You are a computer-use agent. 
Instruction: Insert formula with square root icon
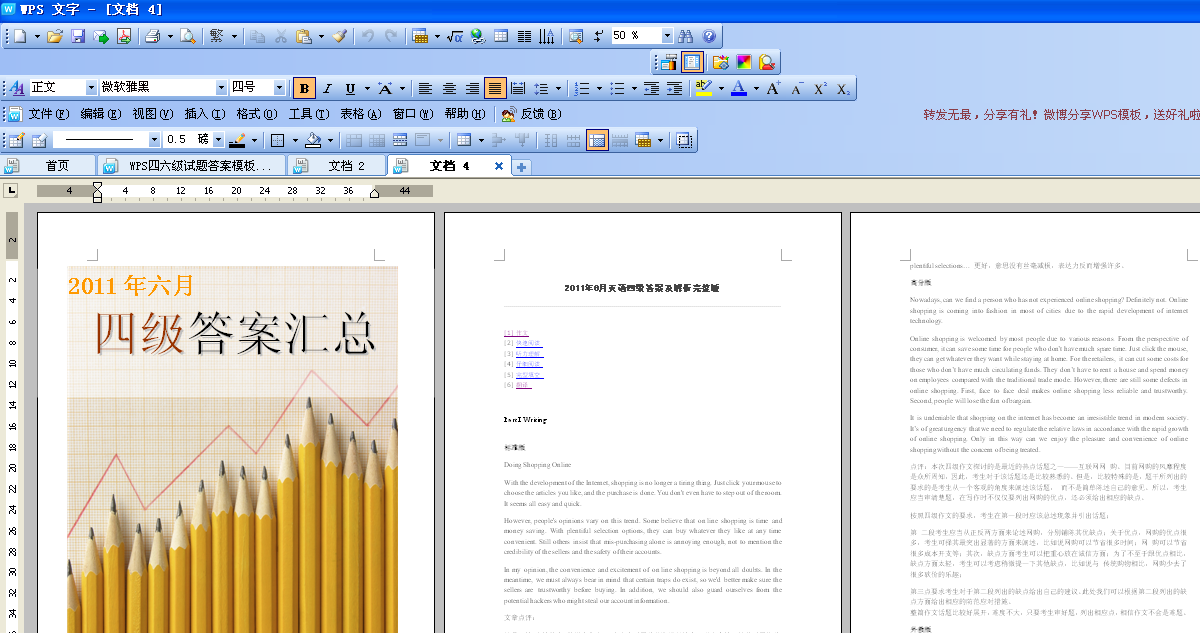(454, 36)
